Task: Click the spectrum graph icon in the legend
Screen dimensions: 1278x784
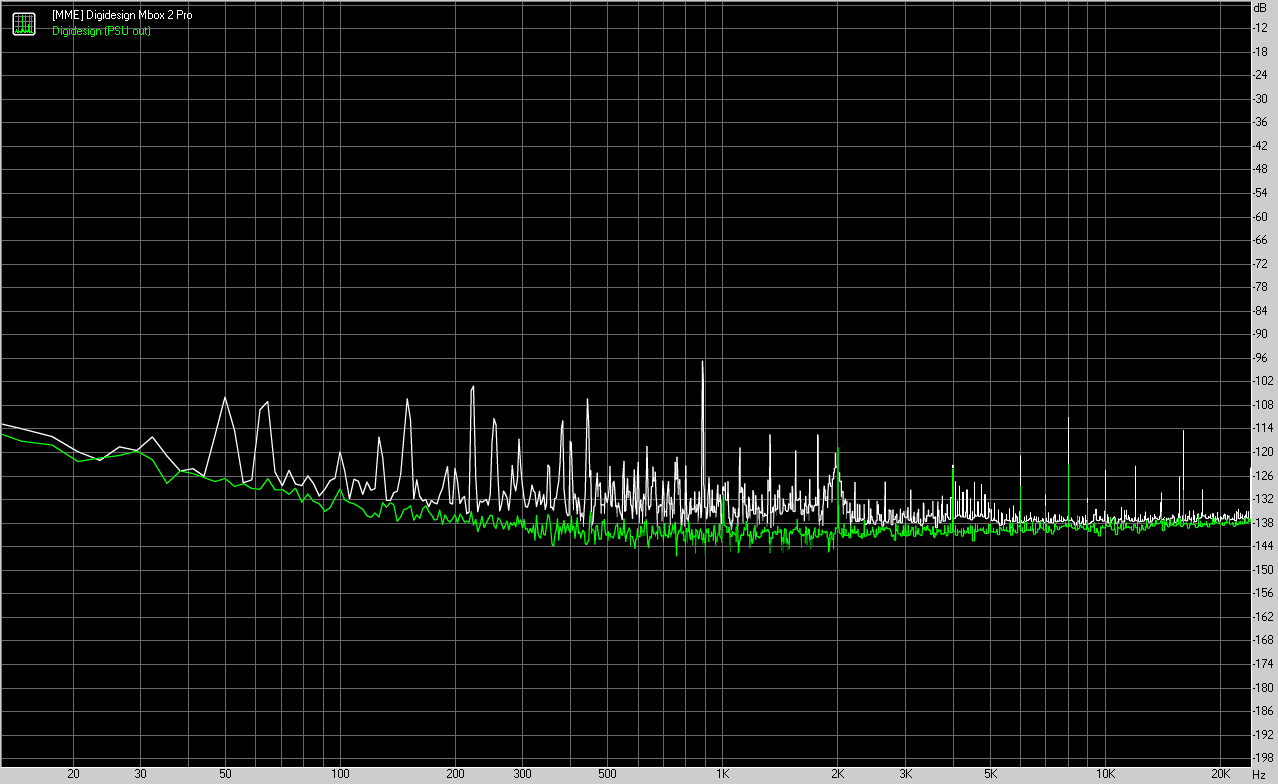Action: tap(24, 23)
